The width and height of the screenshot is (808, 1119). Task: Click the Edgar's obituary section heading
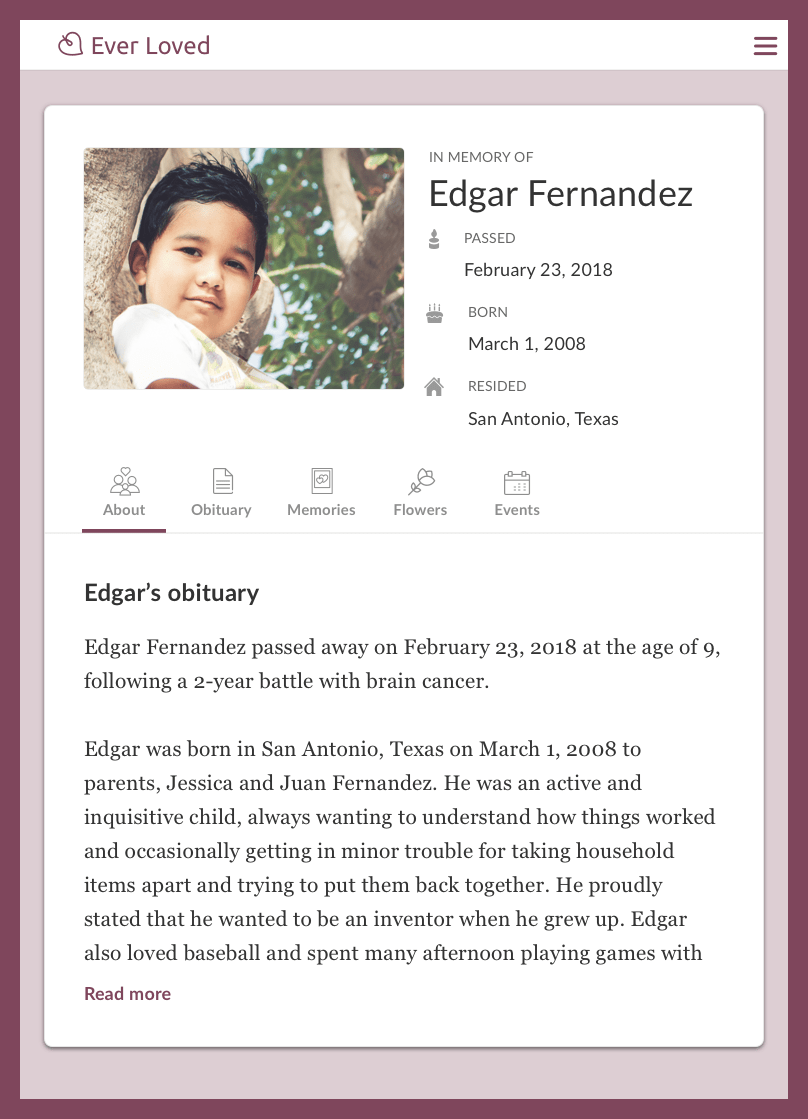pyautogui.click(x=171, y=593)
